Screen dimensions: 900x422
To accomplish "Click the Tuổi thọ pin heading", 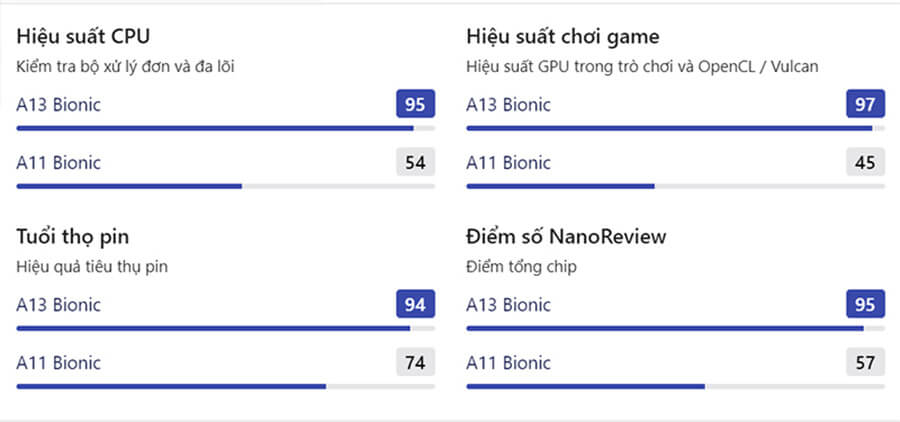I will point(72,237).
